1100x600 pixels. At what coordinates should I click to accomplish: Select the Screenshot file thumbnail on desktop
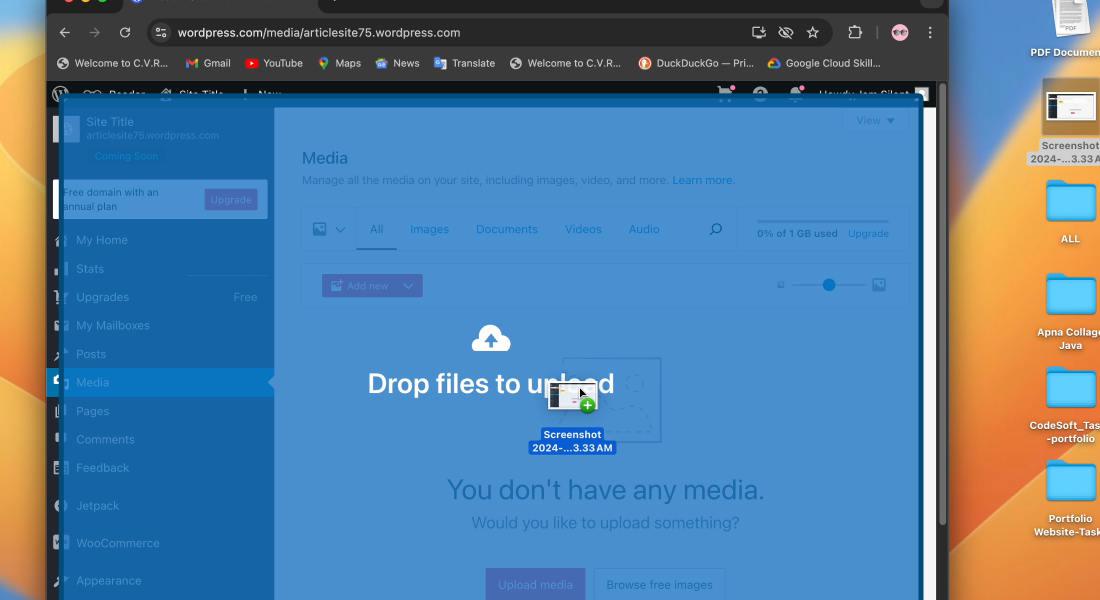[x=1071, y=108]
